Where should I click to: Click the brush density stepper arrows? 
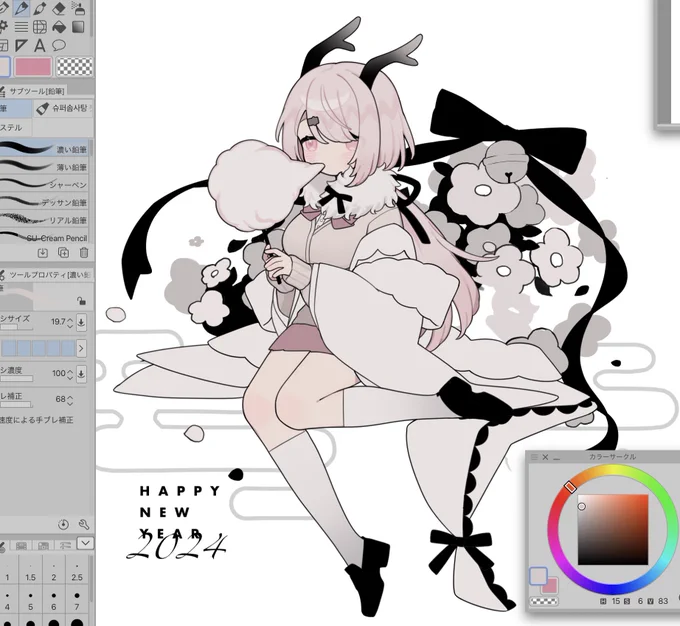(70, 374)
